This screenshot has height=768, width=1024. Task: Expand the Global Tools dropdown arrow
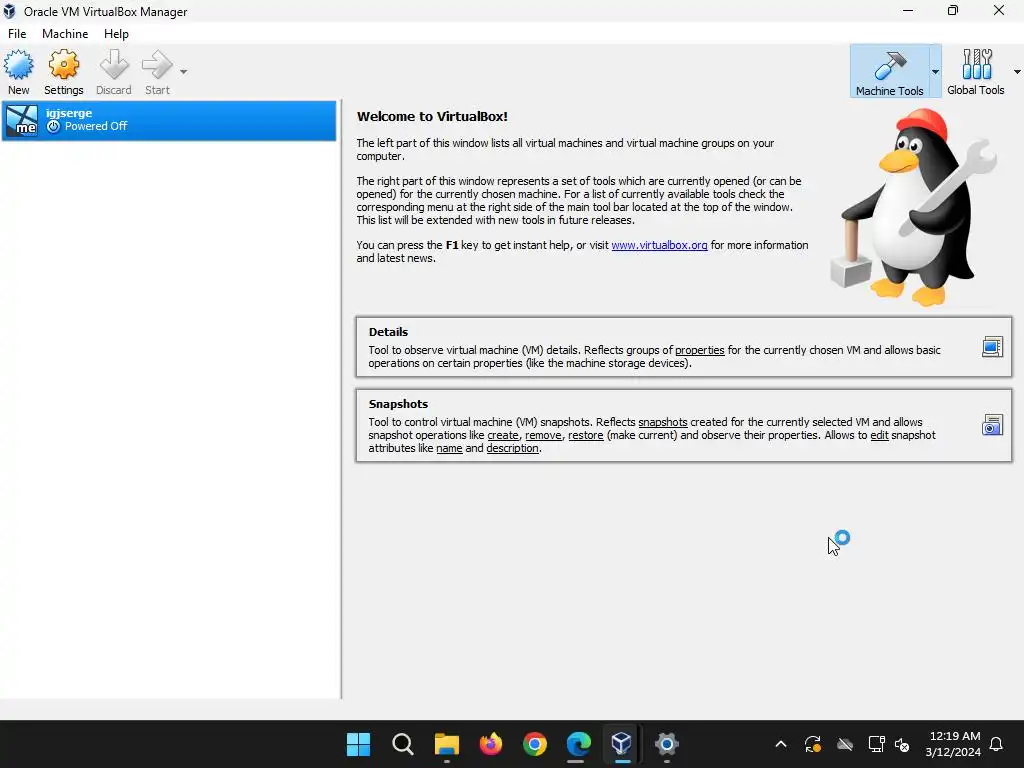click(1017, 72)
